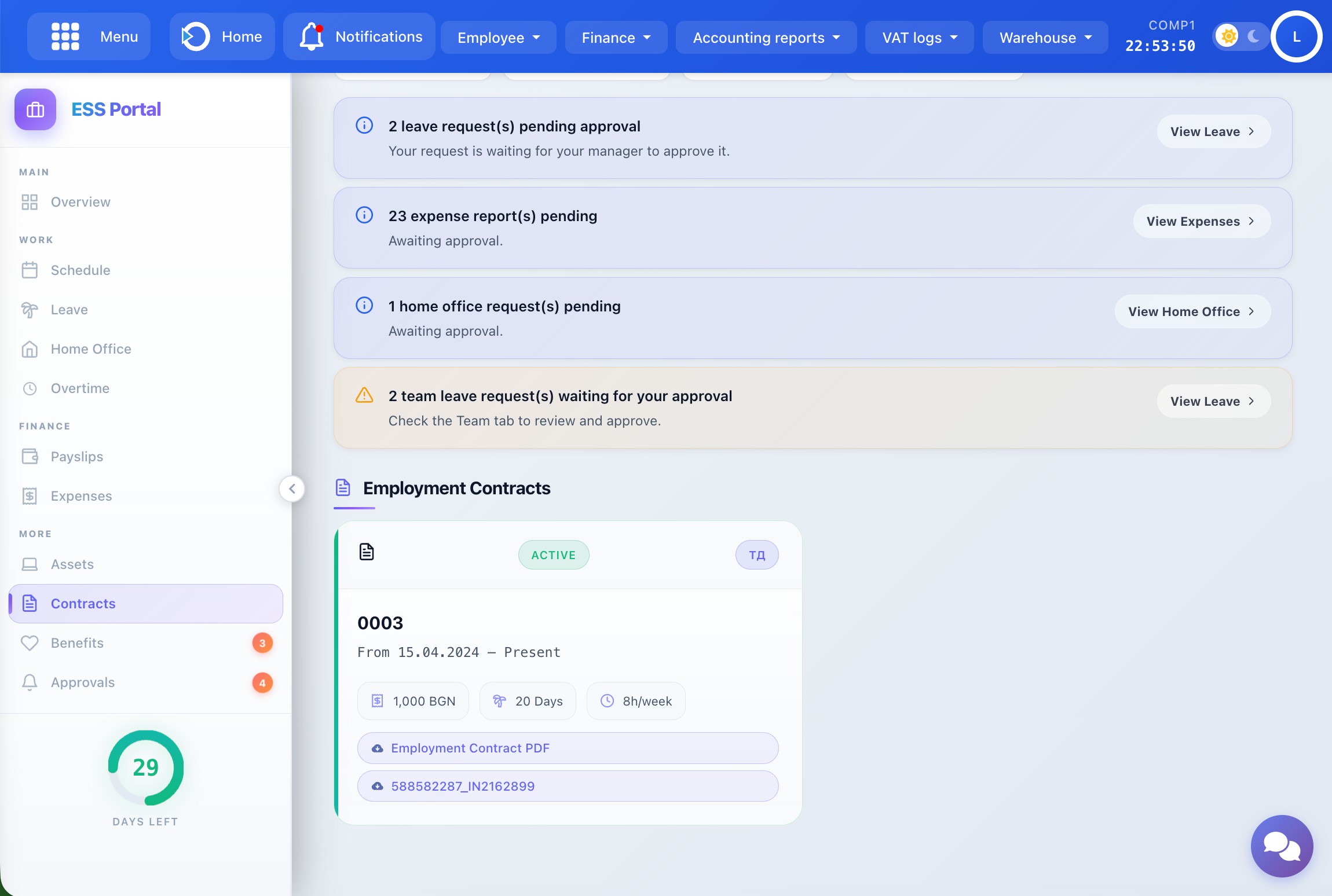Switch to dark mode moon toggle
The width and height of the screenshot is (1332, 896).
pyautogui.click(x=1253, y=36)
